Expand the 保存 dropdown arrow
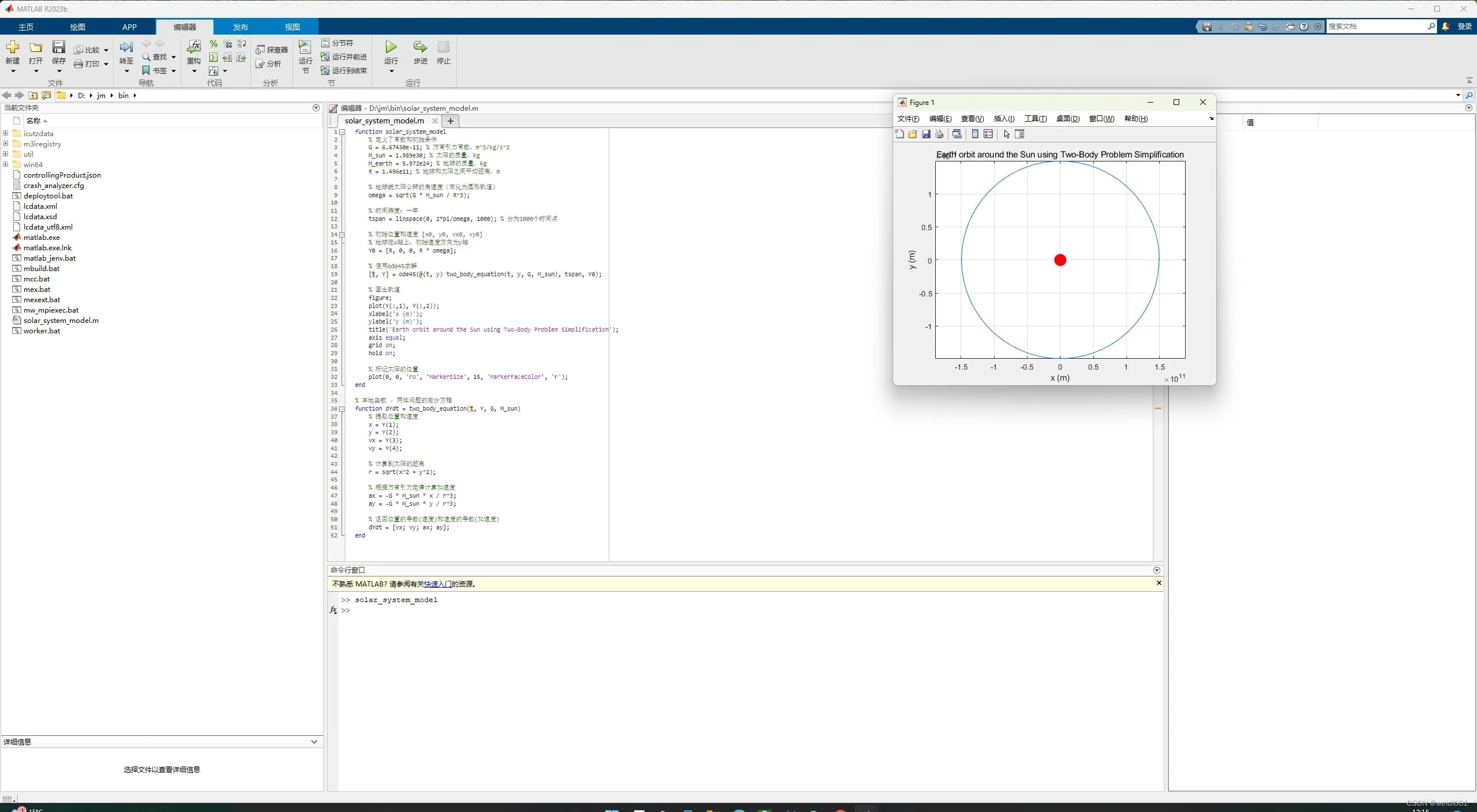Viewport: 1477px width, 812px height. 59,72
